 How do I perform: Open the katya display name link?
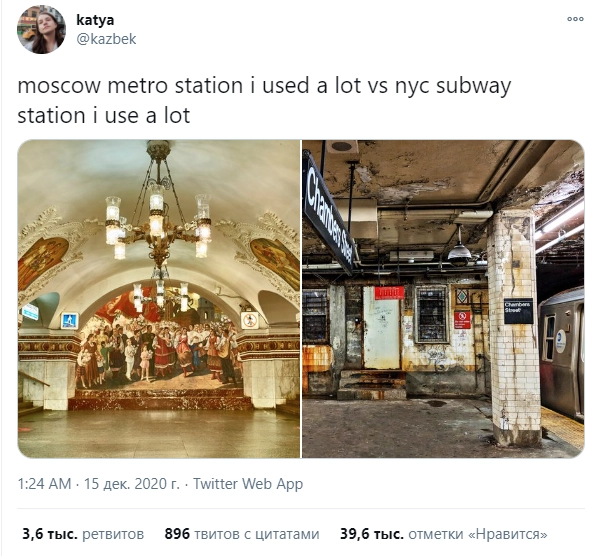(95, 20)
